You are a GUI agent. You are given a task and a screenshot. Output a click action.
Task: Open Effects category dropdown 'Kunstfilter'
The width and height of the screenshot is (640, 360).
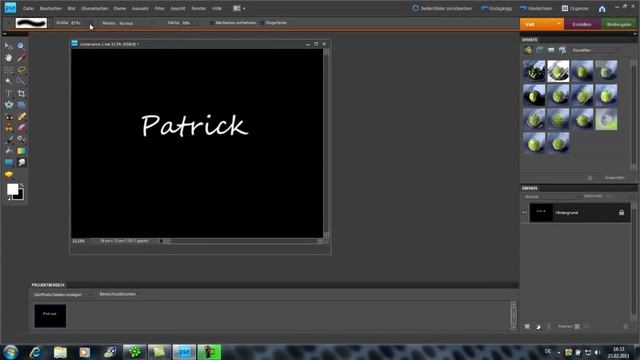coord(595,50)
